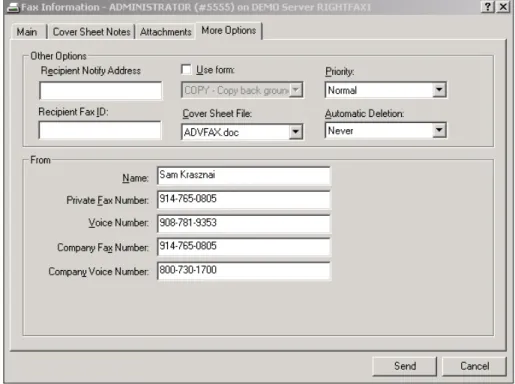
Task: Click the ADVFAX.doc cover sheet value
Action: click(211, 132)
